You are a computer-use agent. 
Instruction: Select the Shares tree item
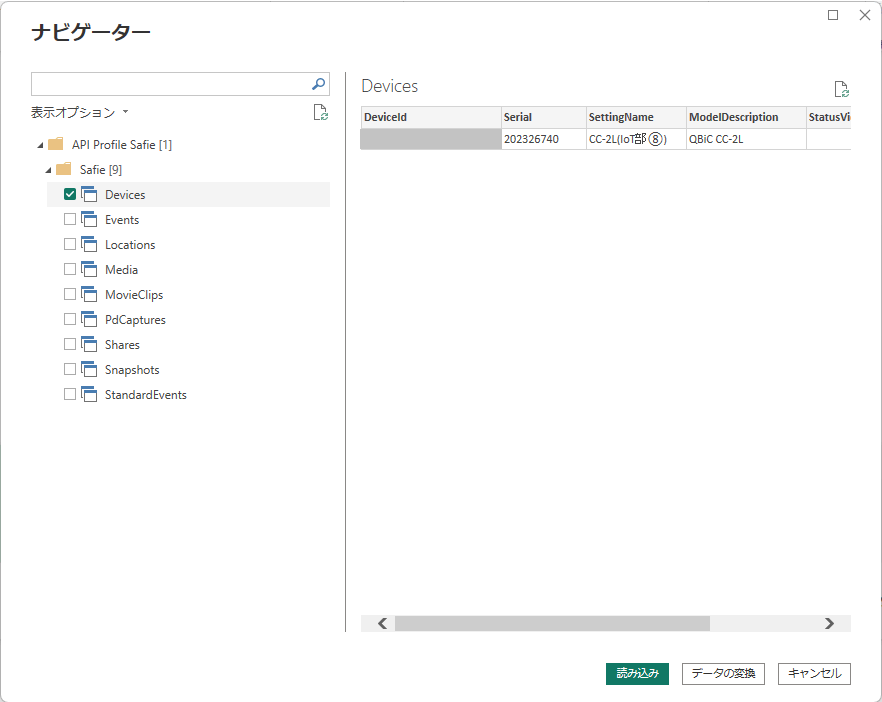point(122,345)
